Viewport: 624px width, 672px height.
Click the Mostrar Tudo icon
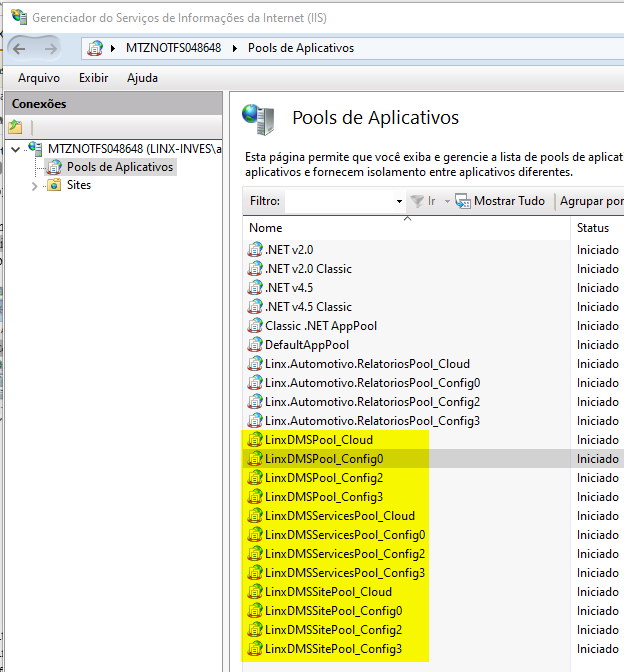click(x=463, y=201)
